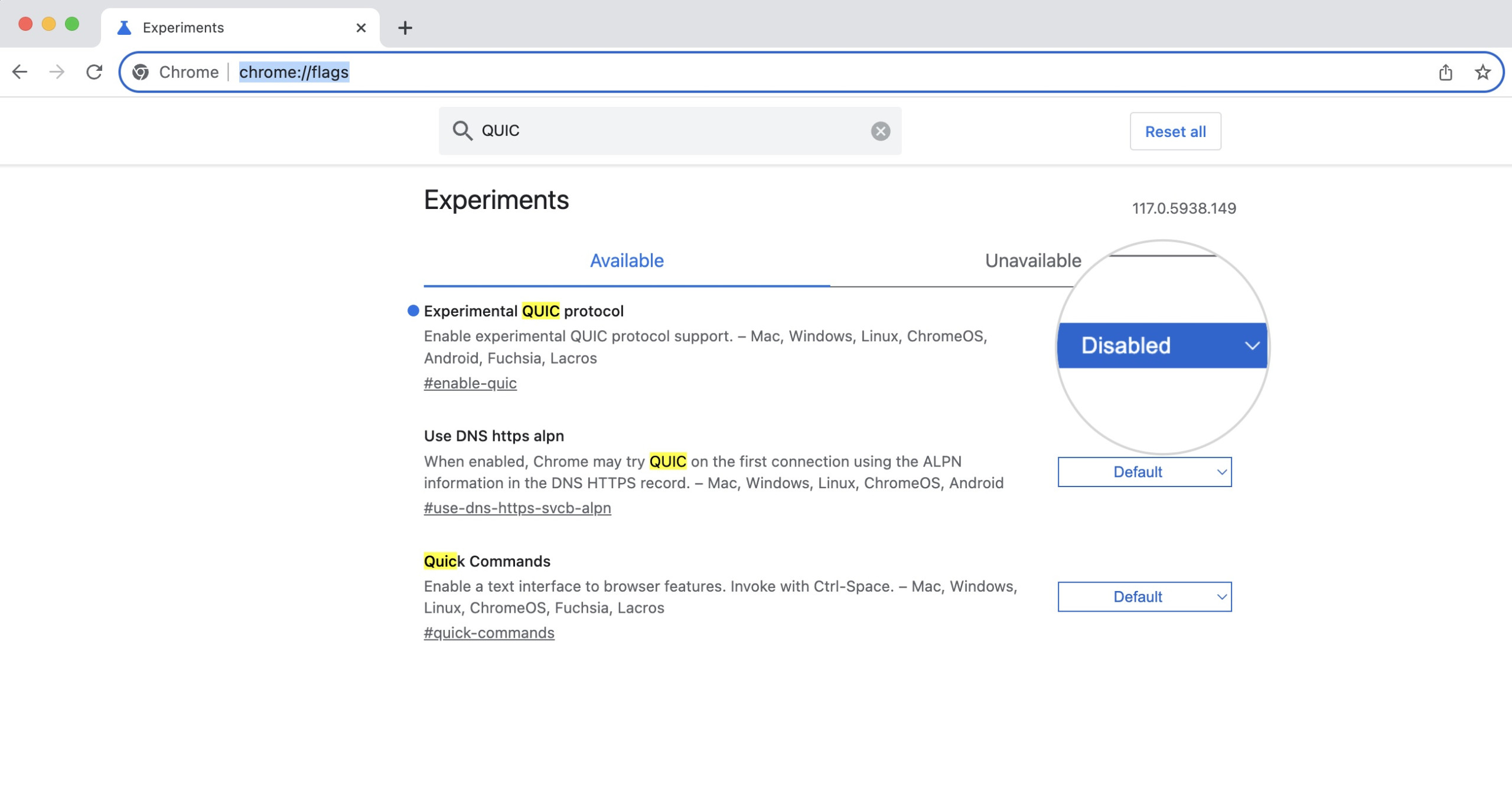Viewport: 1512px width, 800px height.
Task: Clear the QUIC search text
Action: coord(880,131)
